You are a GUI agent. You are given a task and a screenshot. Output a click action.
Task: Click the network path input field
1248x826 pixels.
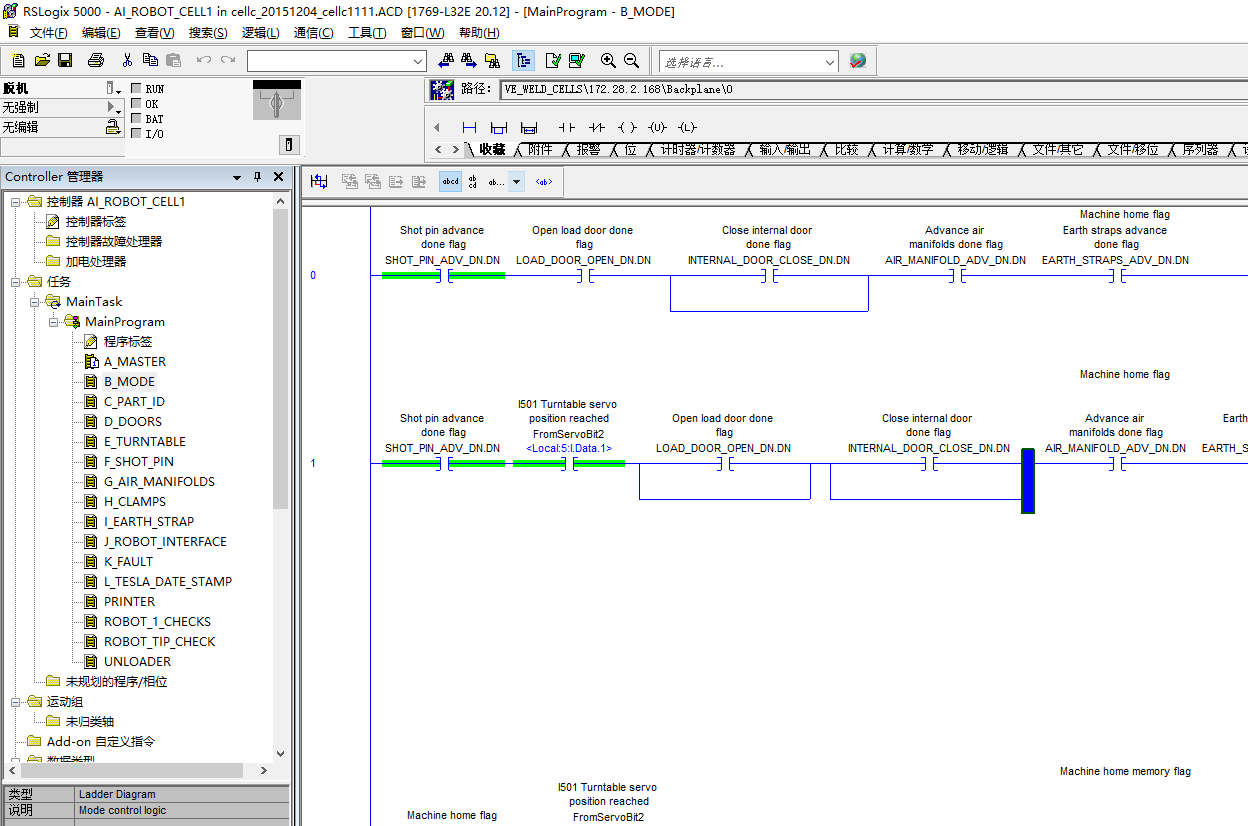[x=870, y=89]
